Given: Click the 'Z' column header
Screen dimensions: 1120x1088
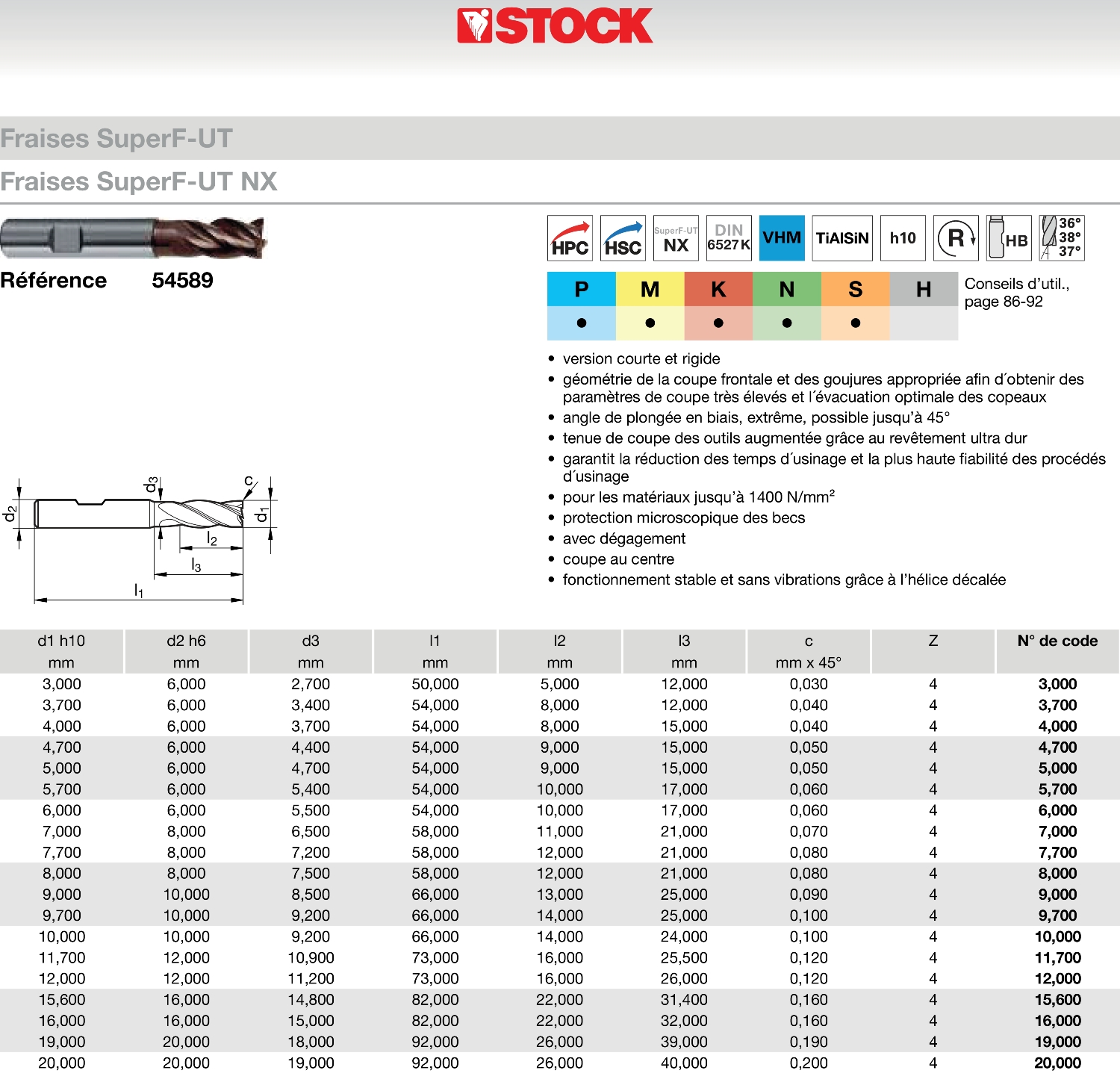Looking at the screenshot, I should (933, 651).
